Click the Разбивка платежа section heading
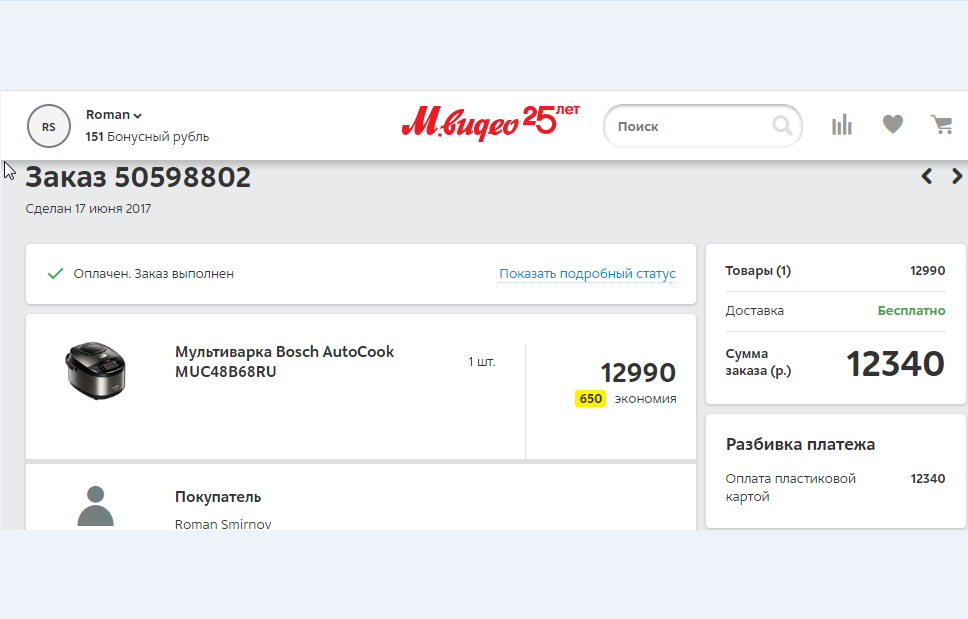Screen dimensions: 968x619 800,444
